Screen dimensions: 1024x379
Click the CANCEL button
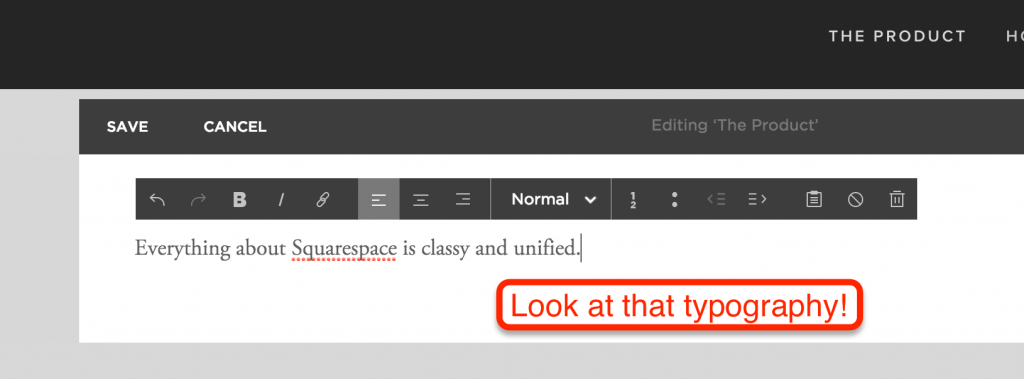(x=235, y=127)
